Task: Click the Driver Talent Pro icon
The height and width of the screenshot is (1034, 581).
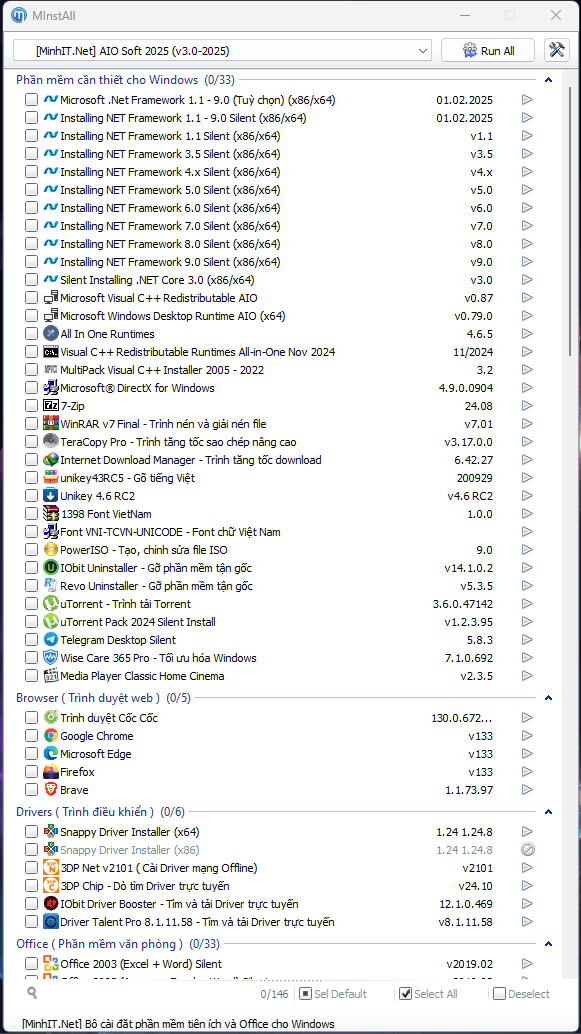Action: tap(51, 922)
